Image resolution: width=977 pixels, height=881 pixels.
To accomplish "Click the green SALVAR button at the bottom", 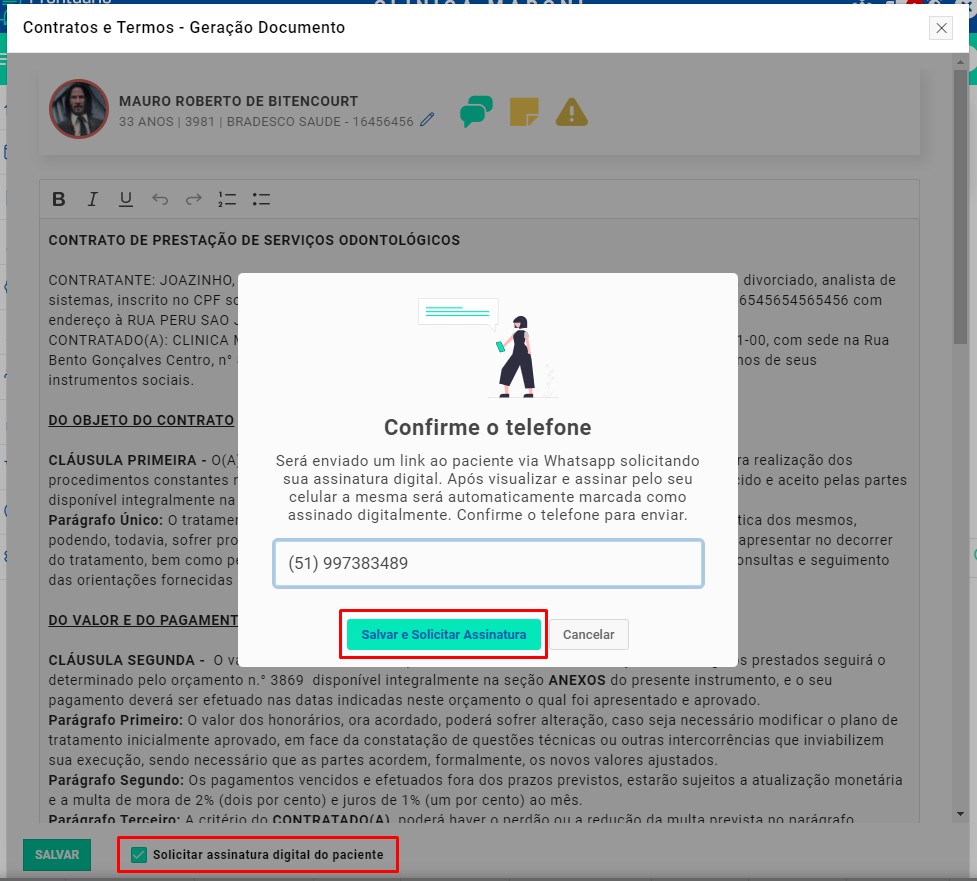I will [57, 855].
